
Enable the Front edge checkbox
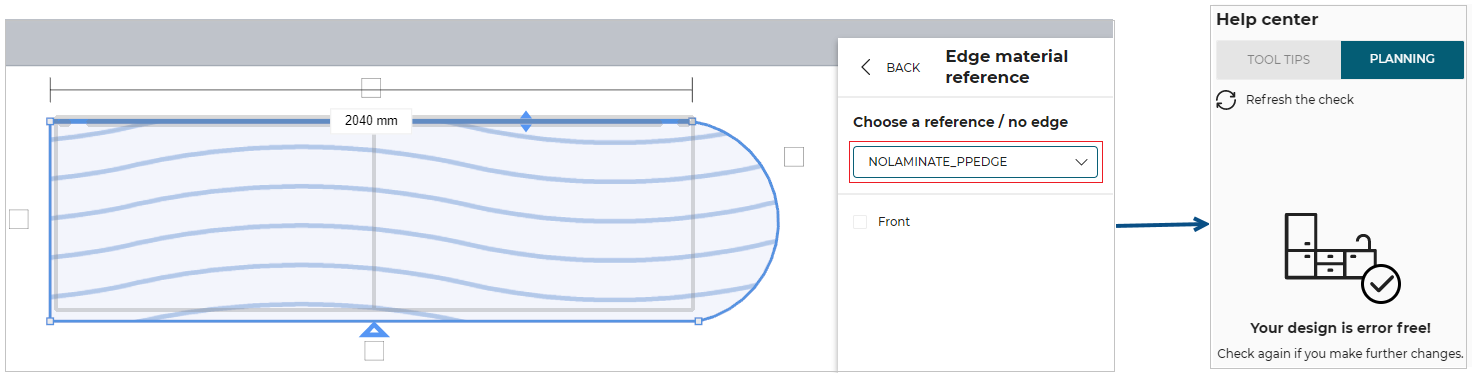tap(860, 222)
